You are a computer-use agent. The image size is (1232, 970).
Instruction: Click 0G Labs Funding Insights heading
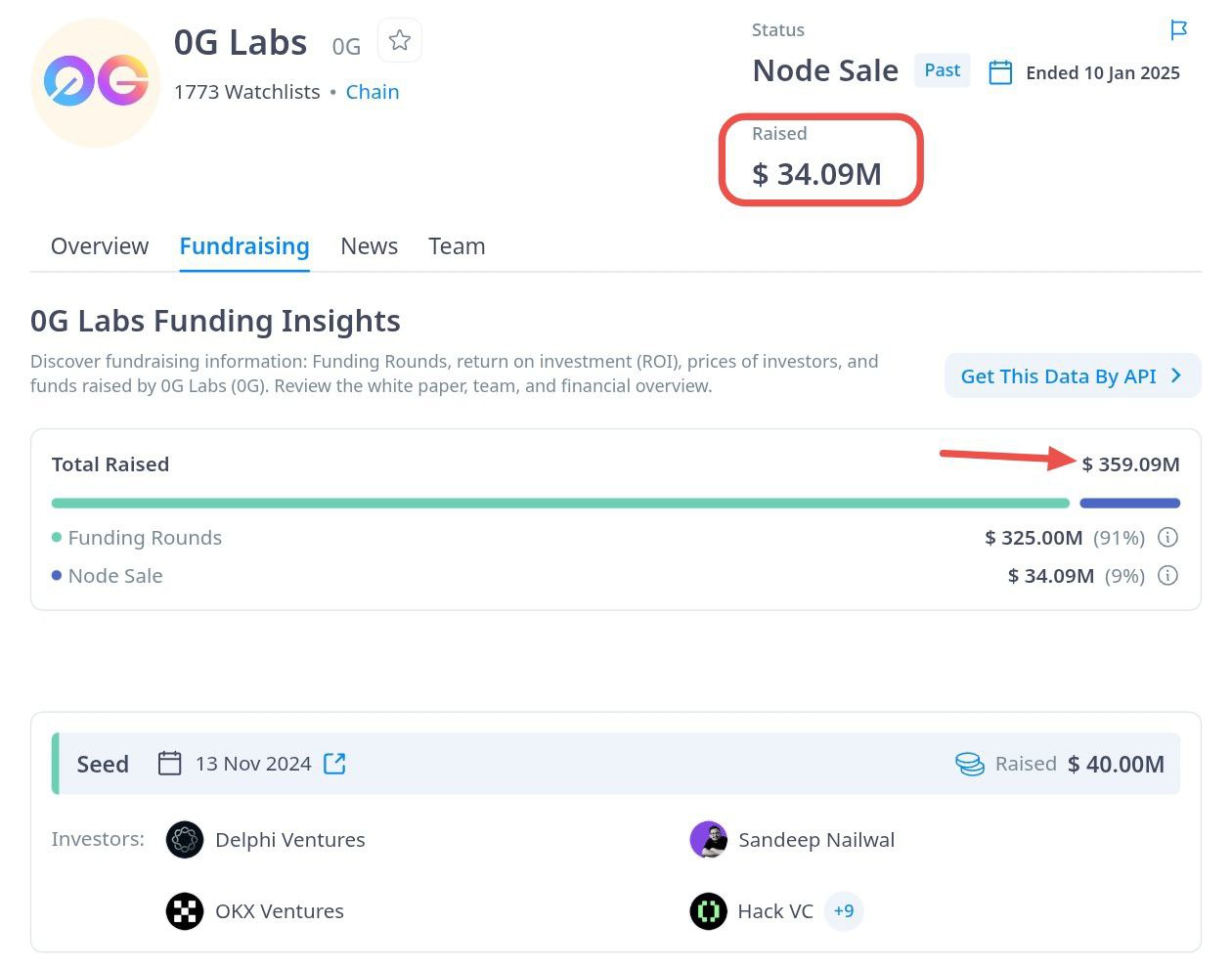click(215, 321)
